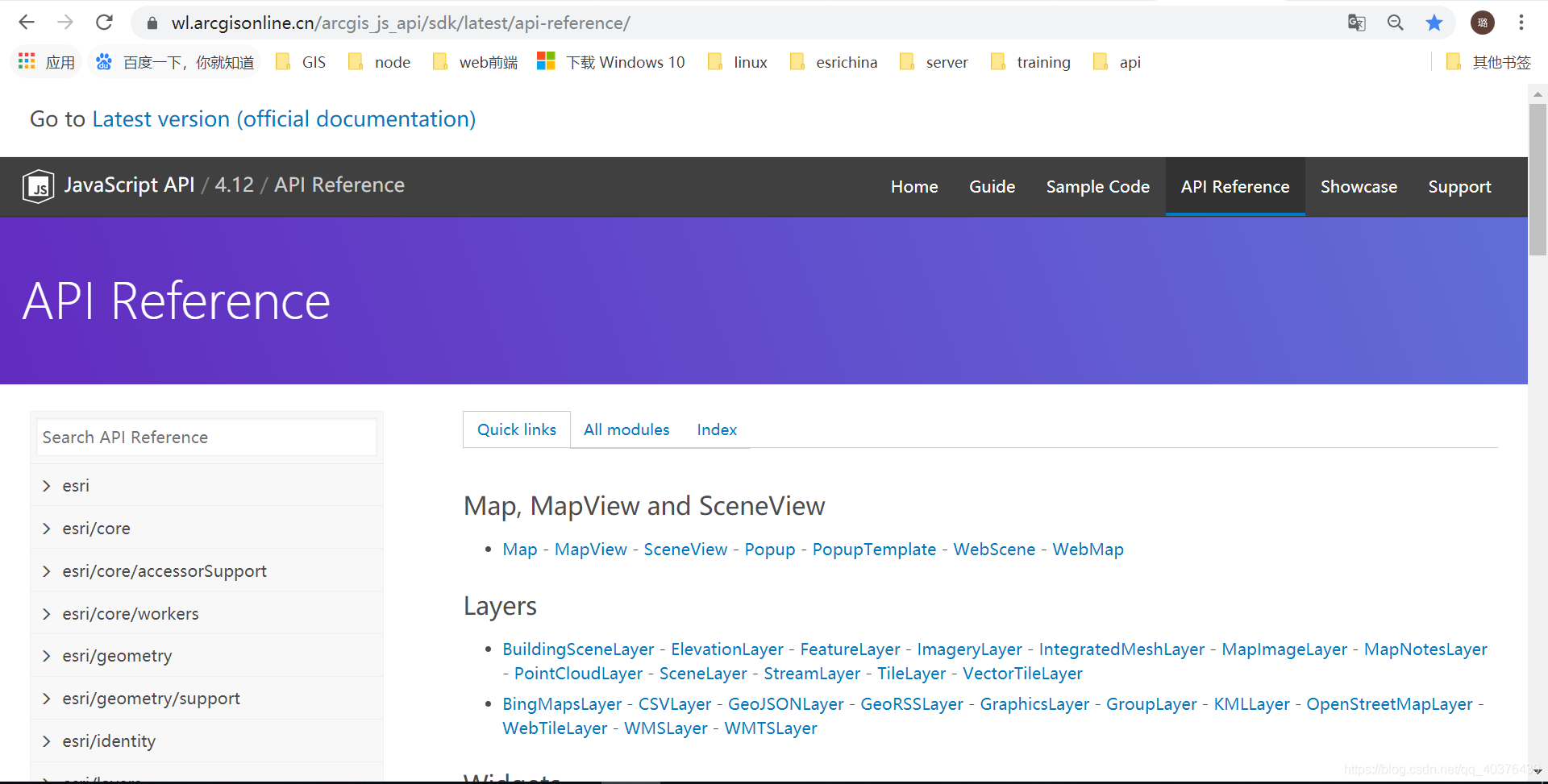Open the GraphicsLayer link
The height and width of the screenshot is (784, 1548).
click(x=1034, y=704)
